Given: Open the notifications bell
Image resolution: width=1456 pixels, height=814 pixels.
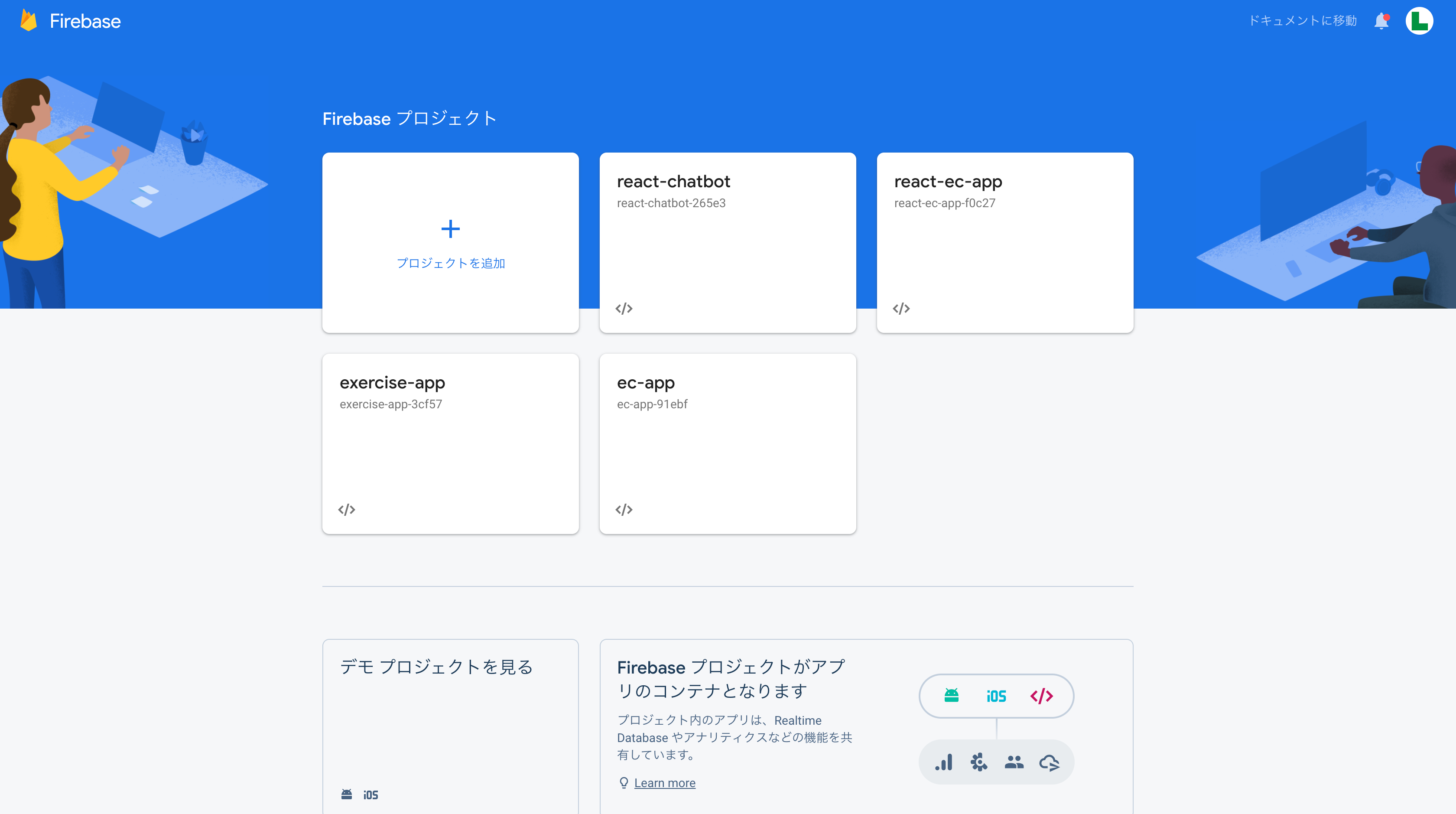Looking at the screenshot, I should [x=1381, y=21].
